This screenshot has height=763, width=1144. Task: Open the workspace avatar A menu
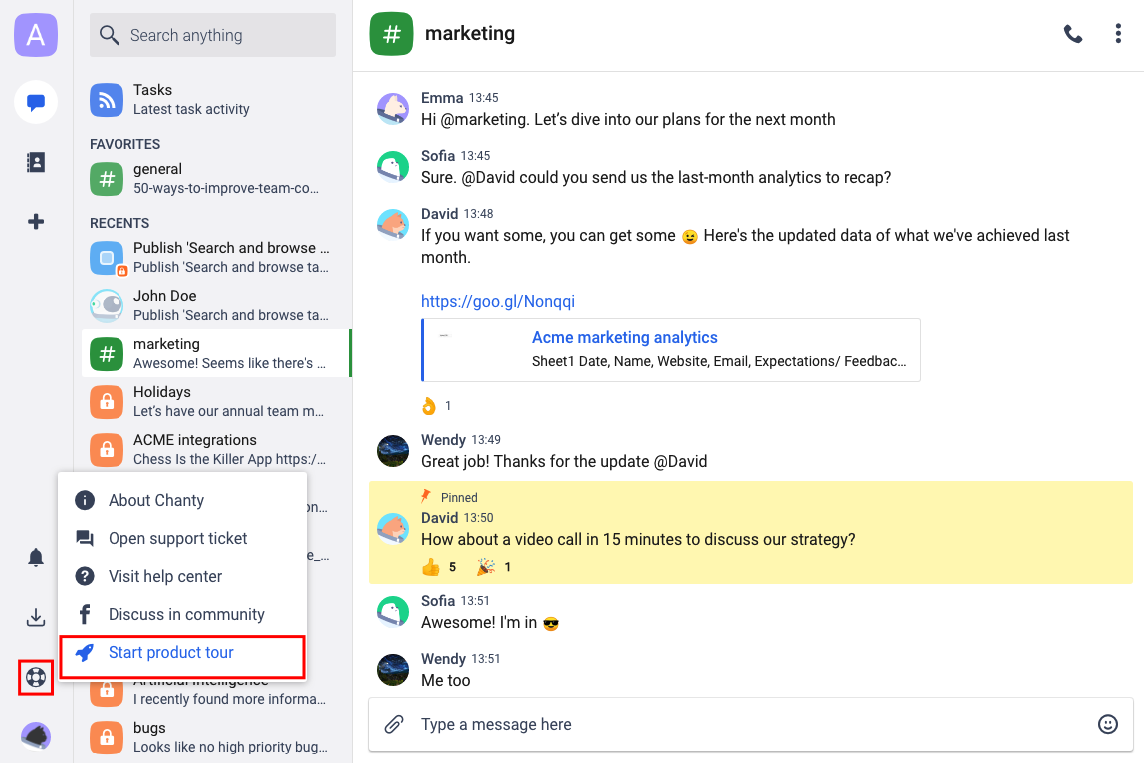click(36, 36)
